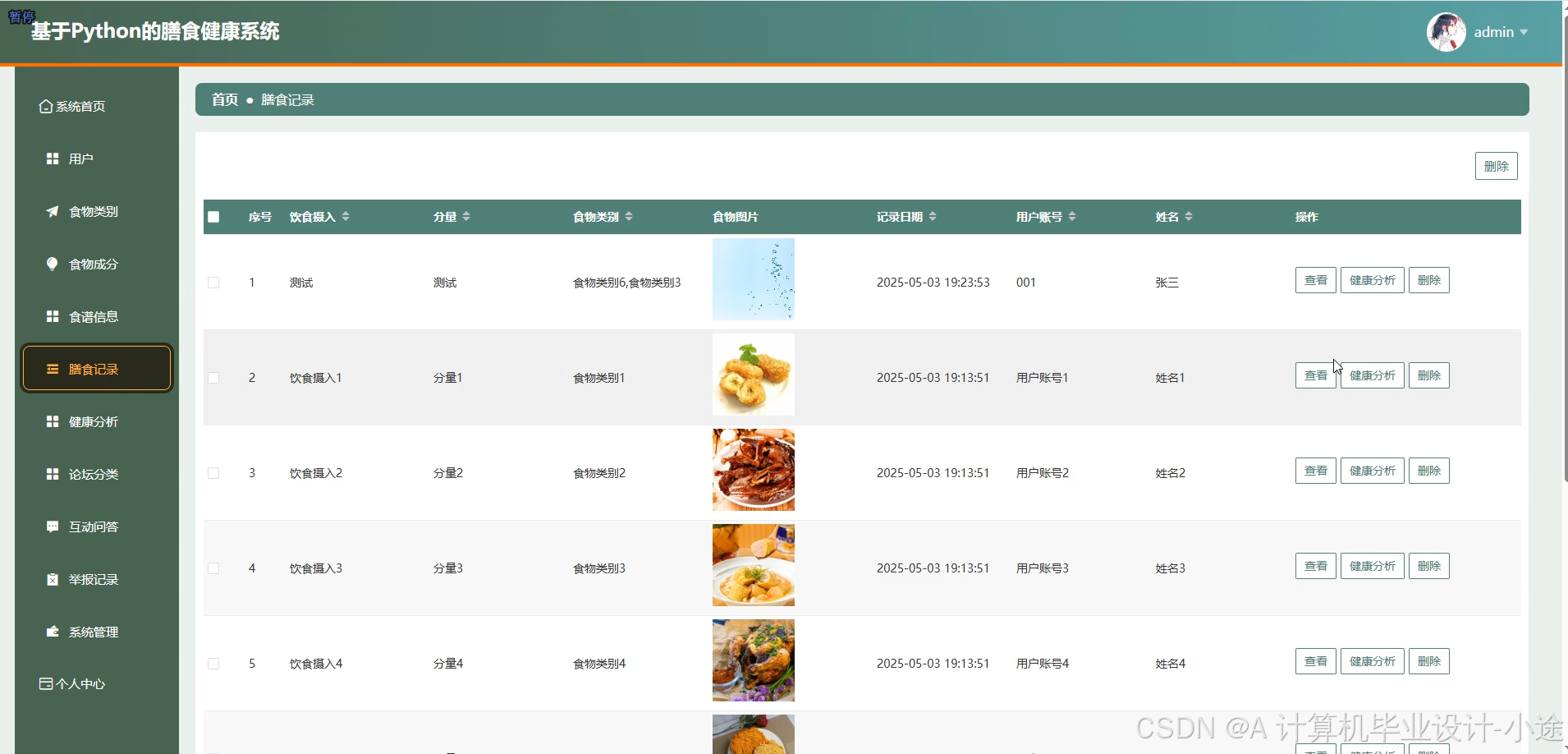Open the 食物成分 menu item

tap(97, 264)
